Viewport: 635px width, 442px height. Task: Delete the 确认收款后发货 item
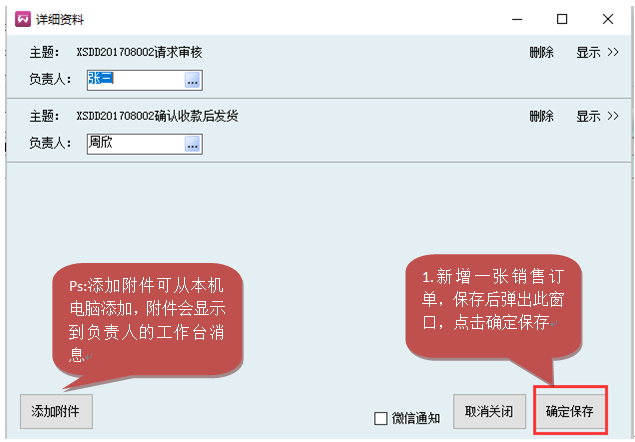pyautogui.click(x=541, y=116)
